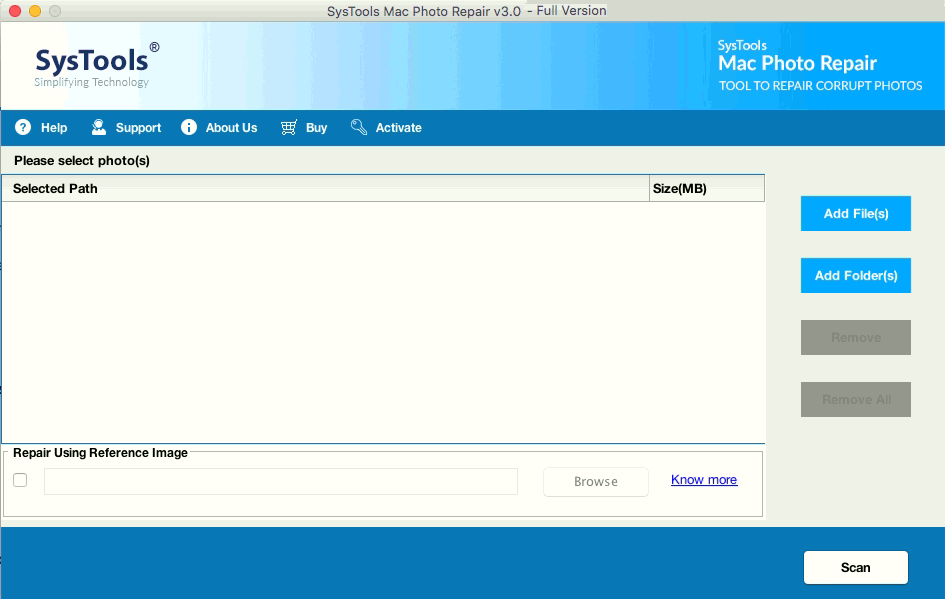Viewport: 945px width, 599px height.
Task: Click the Activate key icon
Action: [x=359, y=127]
